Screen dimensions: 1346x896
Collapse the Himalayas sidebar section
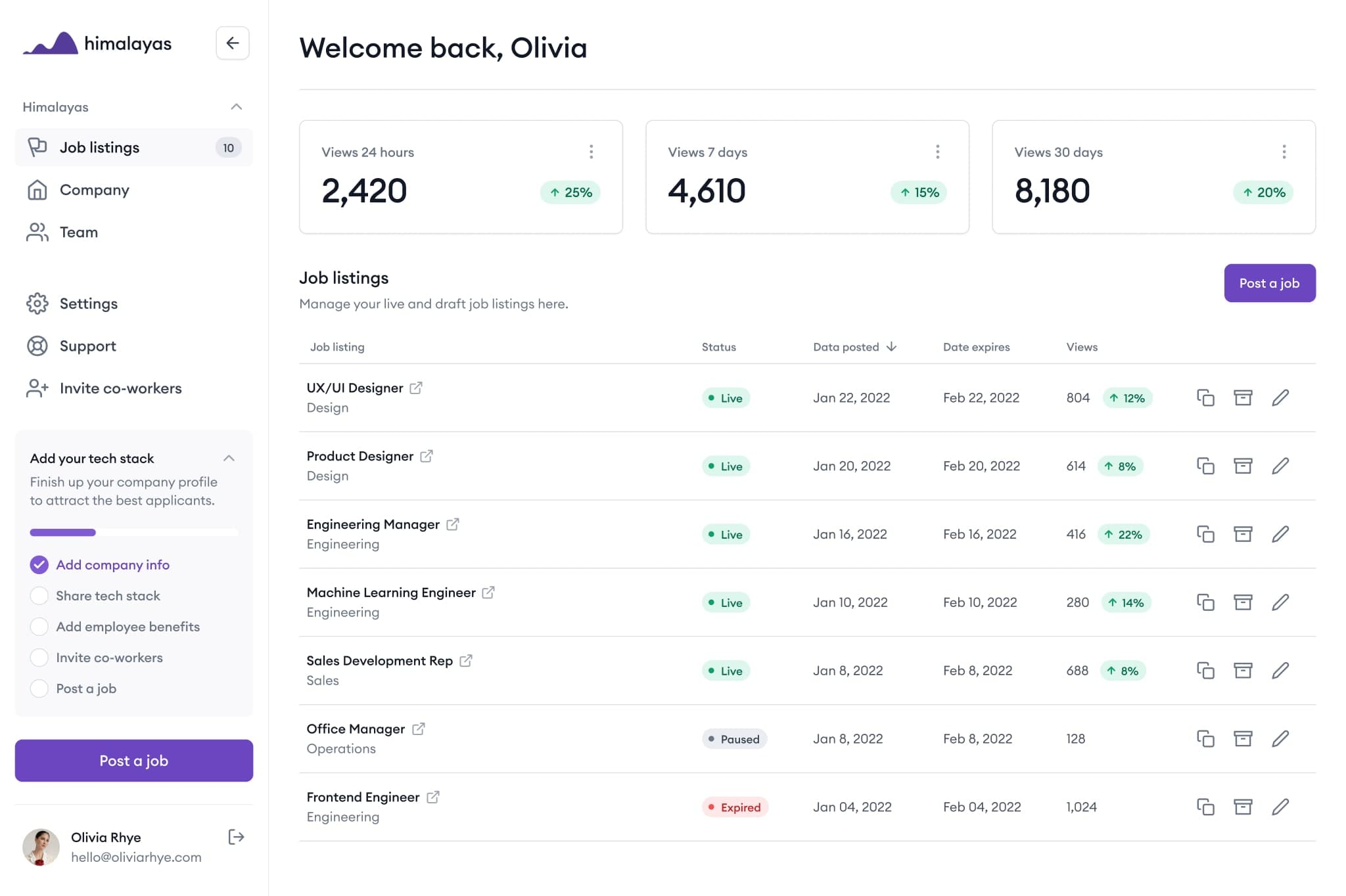[237, 107]
